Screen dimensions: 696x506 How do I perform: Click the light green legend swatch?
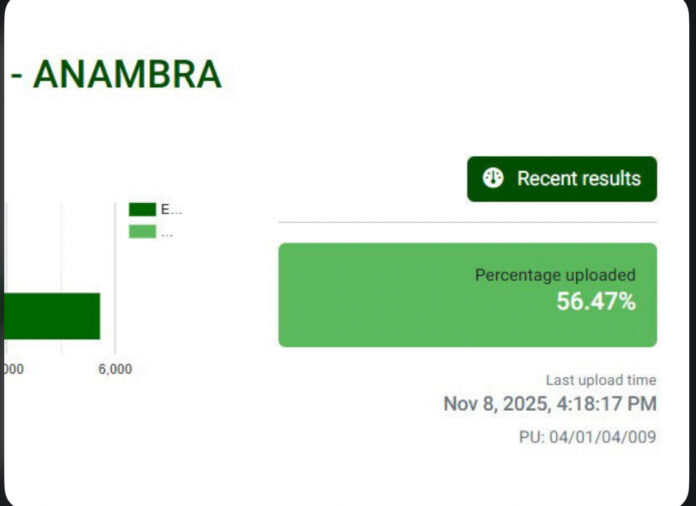click(142, 232)
